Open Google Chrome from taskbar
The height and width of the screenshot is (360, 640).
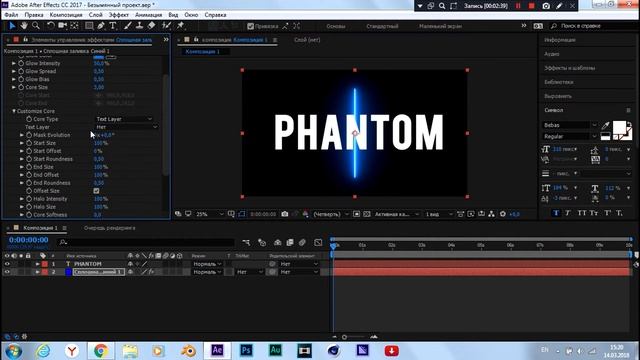click(101, 351)
